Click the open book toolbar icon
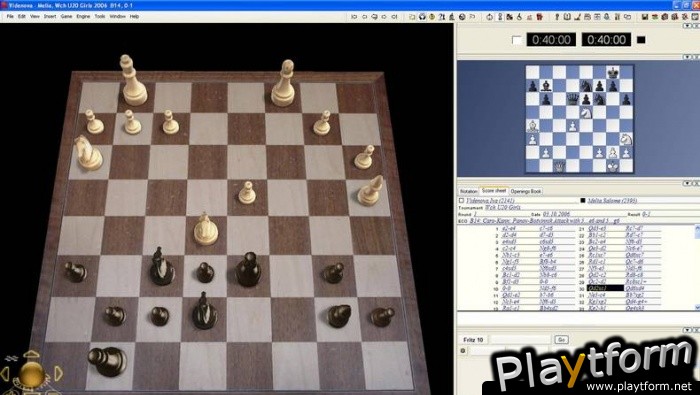This screenshot has width=700, height=395. tap(566, 17)
